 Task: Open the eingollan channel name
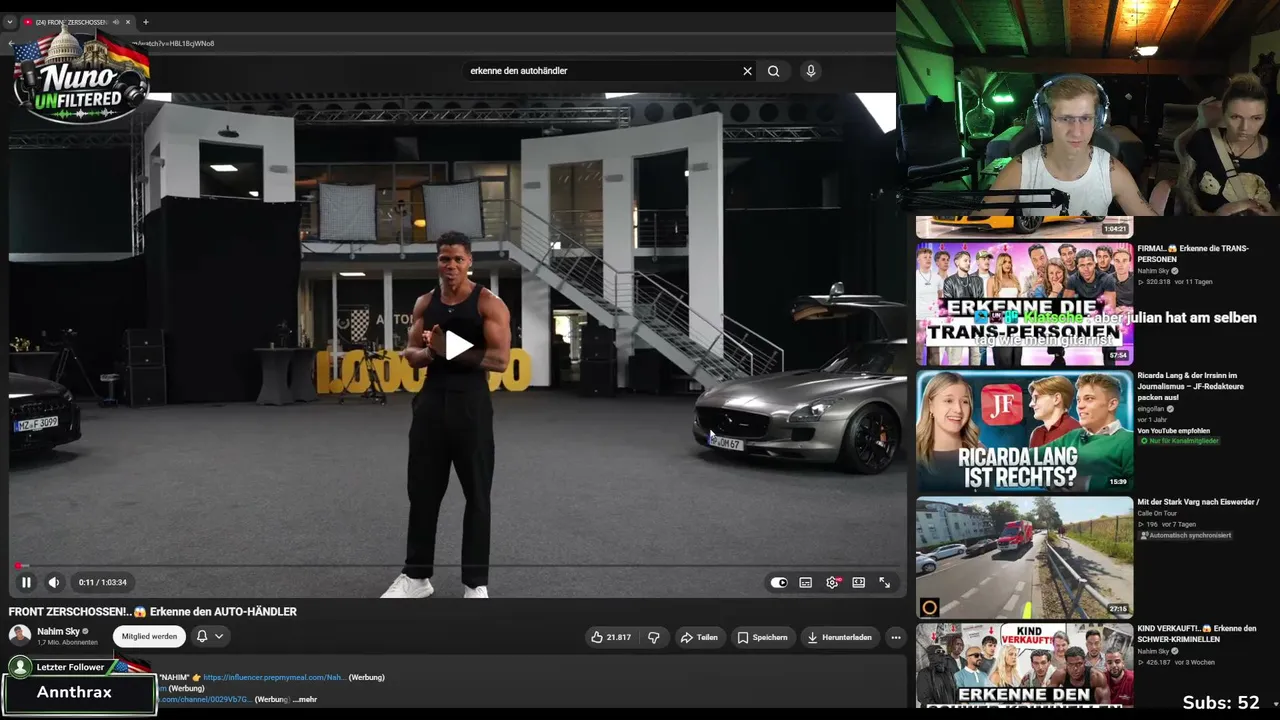[1150, 409]
